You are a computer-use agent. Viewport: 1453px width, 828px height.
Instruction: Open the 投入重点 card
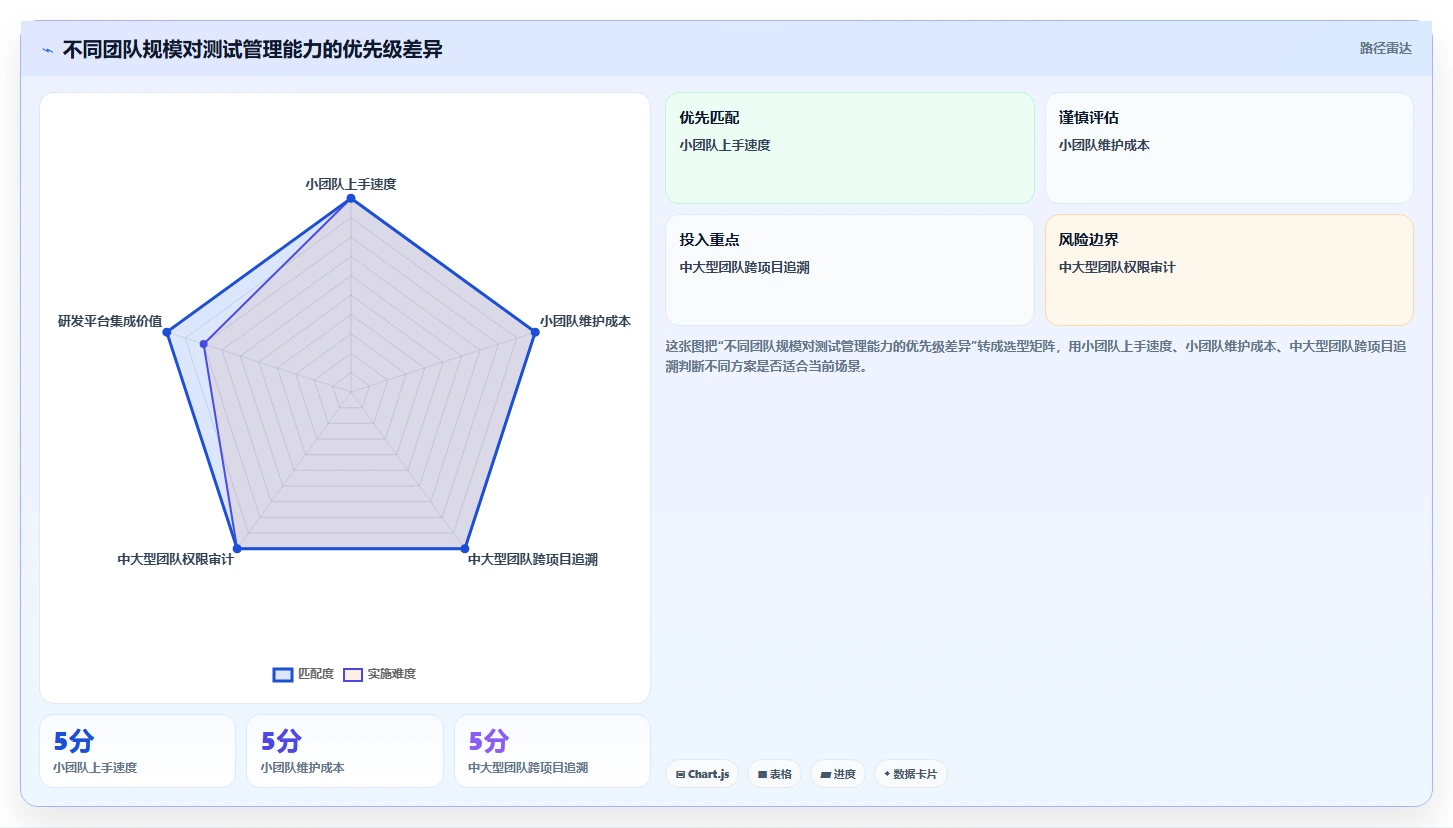pos(850,270)
